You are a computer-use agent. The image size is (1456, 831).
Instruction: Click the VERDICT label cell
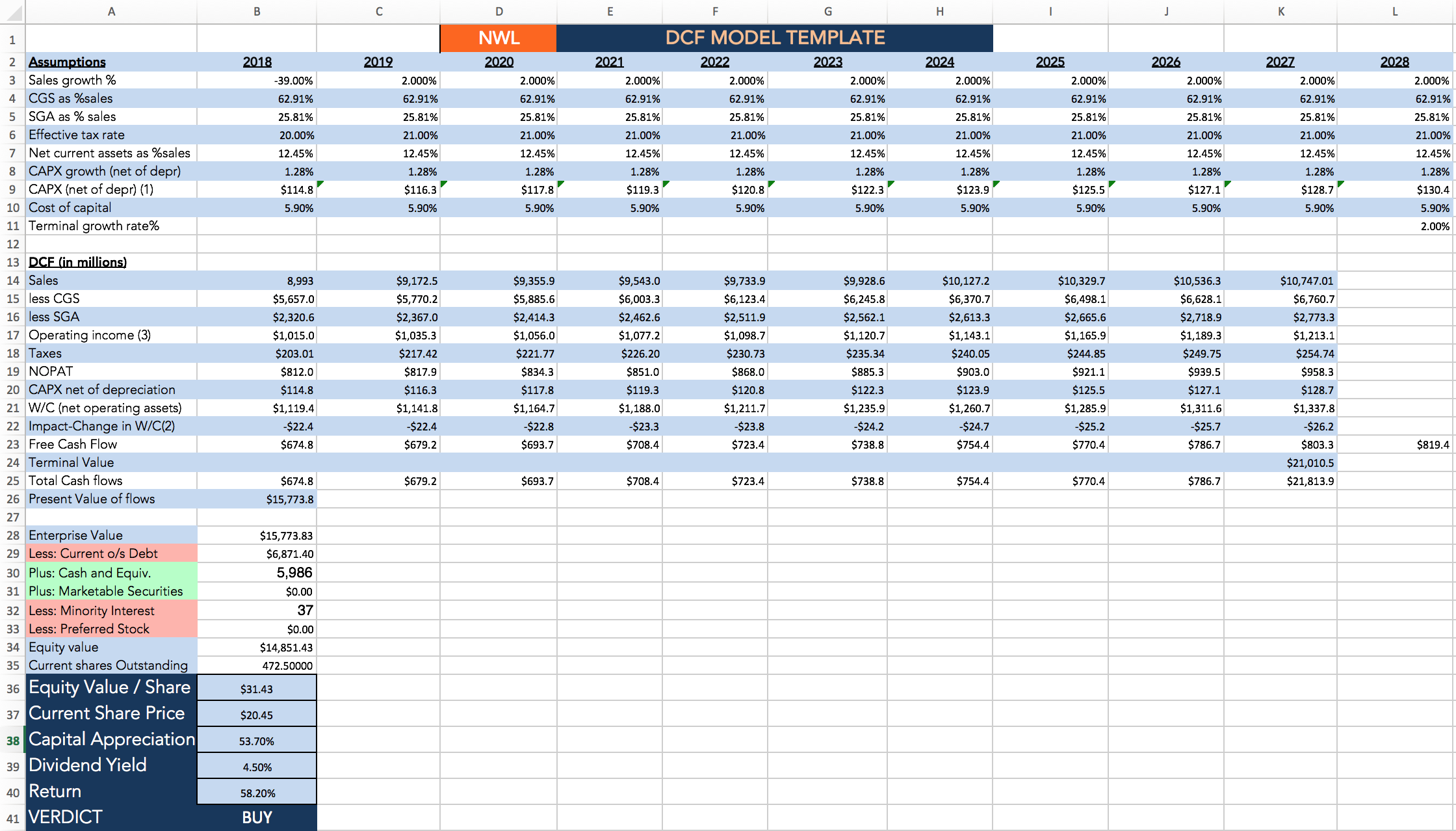pos(111,817)
